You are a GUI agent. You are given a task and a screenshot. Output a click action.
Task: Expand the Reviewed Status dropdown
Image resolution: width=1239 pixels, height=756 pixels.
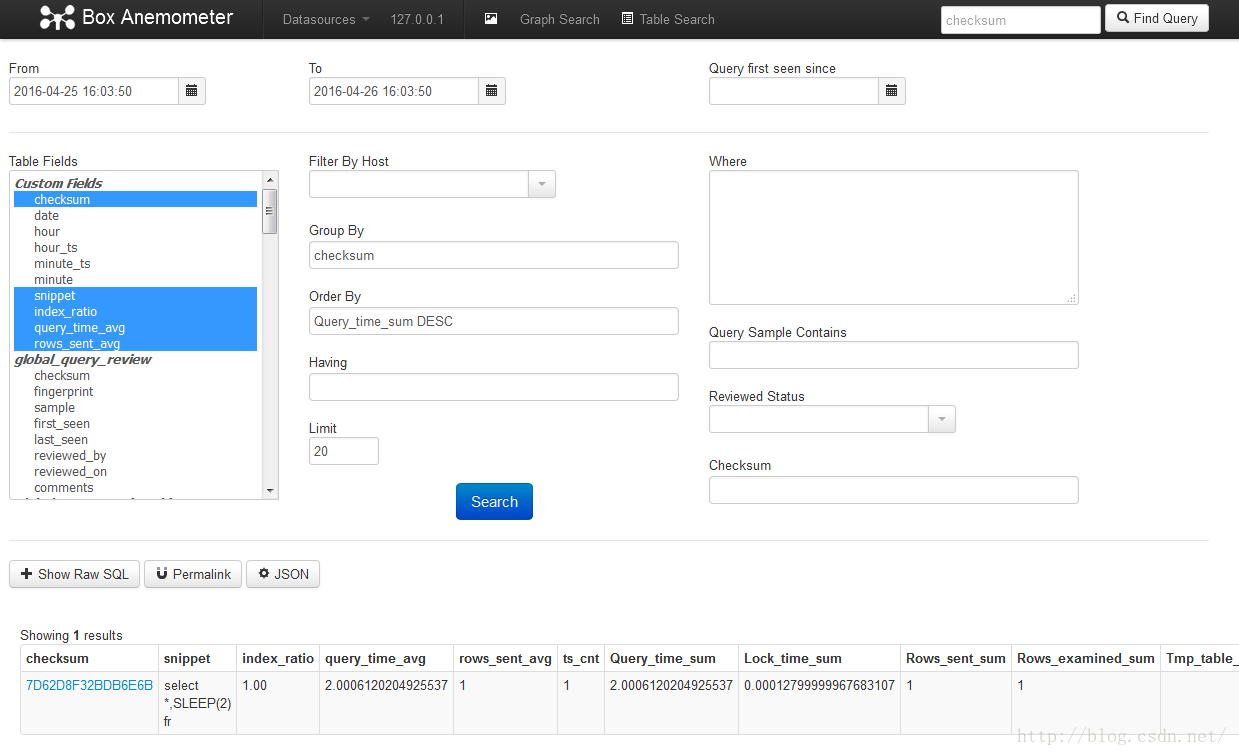click(x=941, y=419)
